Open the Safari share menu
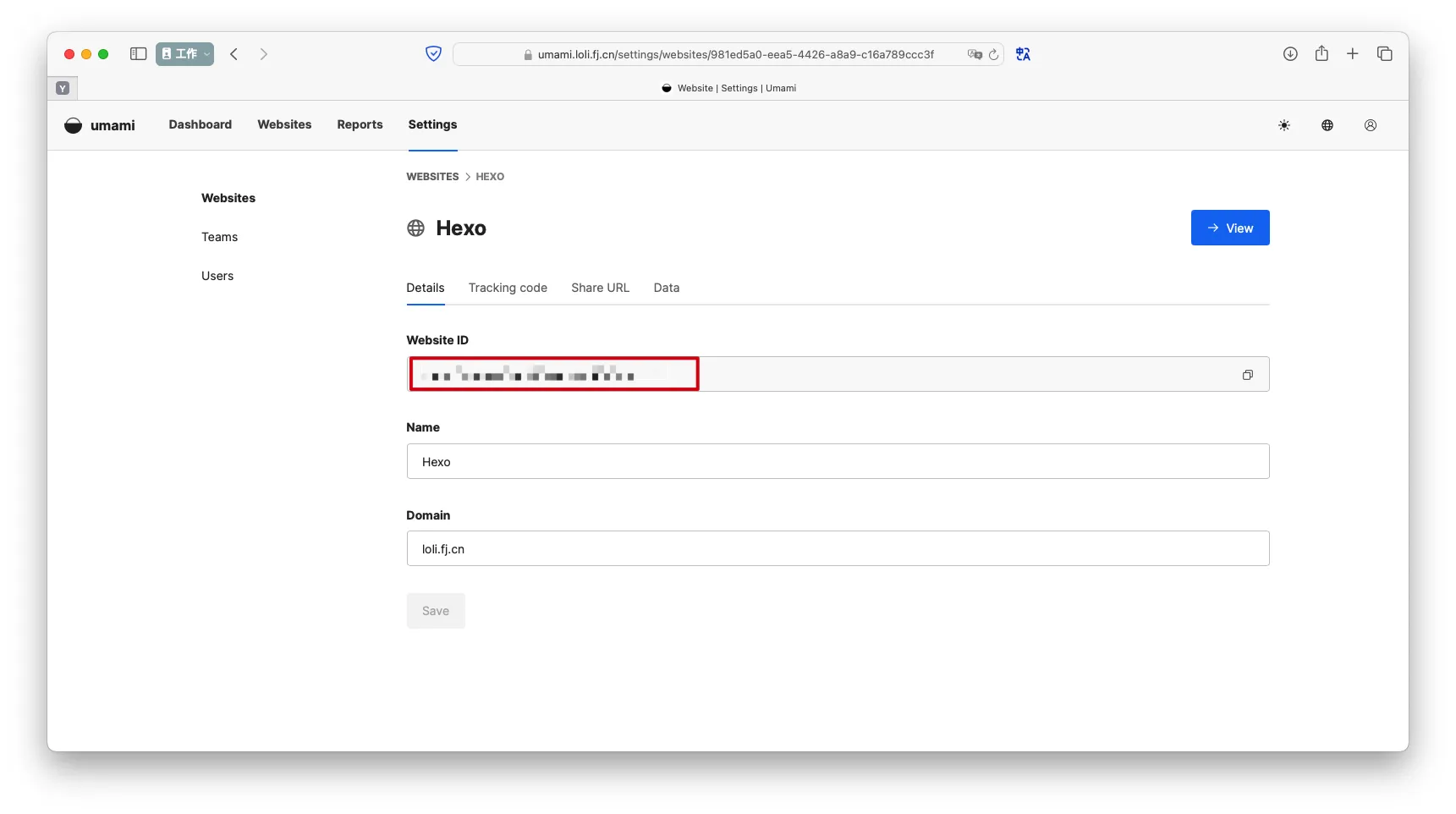 [x=1321, y=54]
